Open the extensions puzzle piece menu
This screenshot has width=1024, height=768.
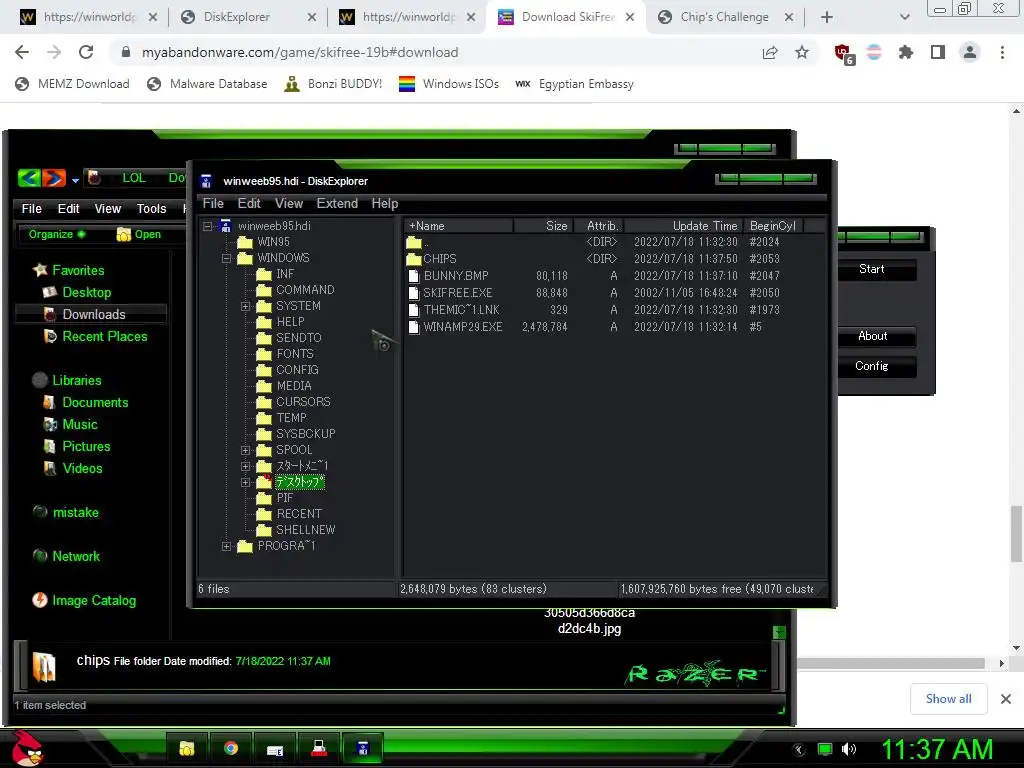coord(906,52)
